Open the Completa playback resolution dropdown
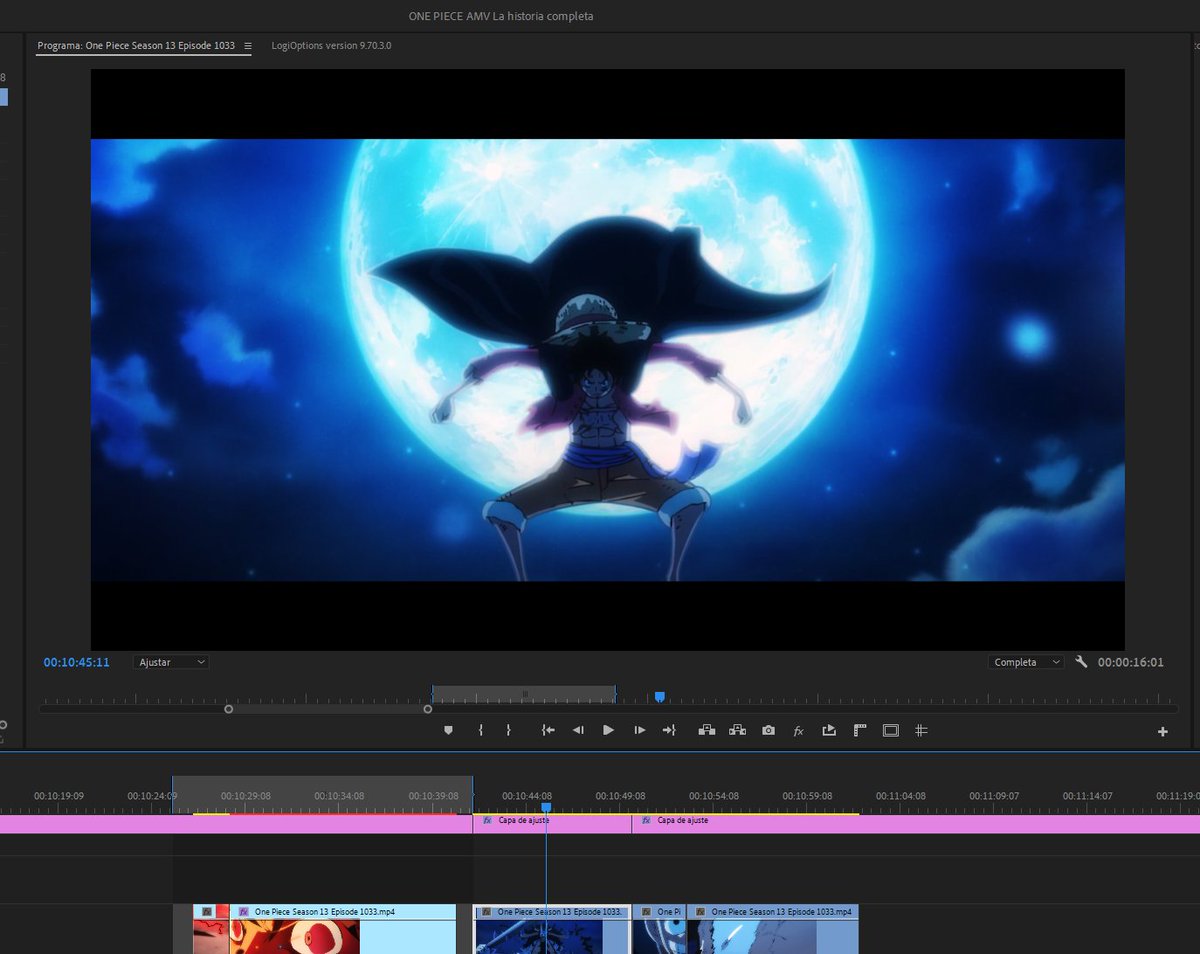Screen dimensions: 1200x954 [1025, 662]
